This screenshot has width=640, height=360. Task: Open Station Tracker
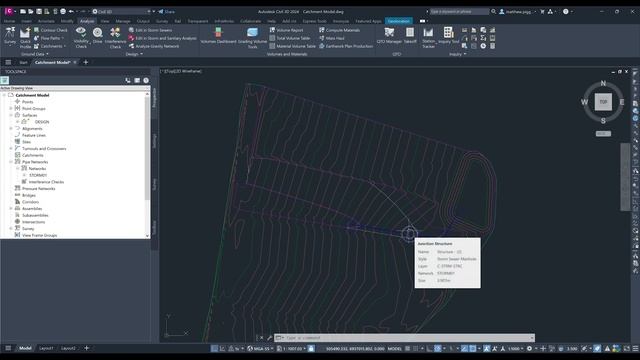pyautogui.click(x=428, y=38)
